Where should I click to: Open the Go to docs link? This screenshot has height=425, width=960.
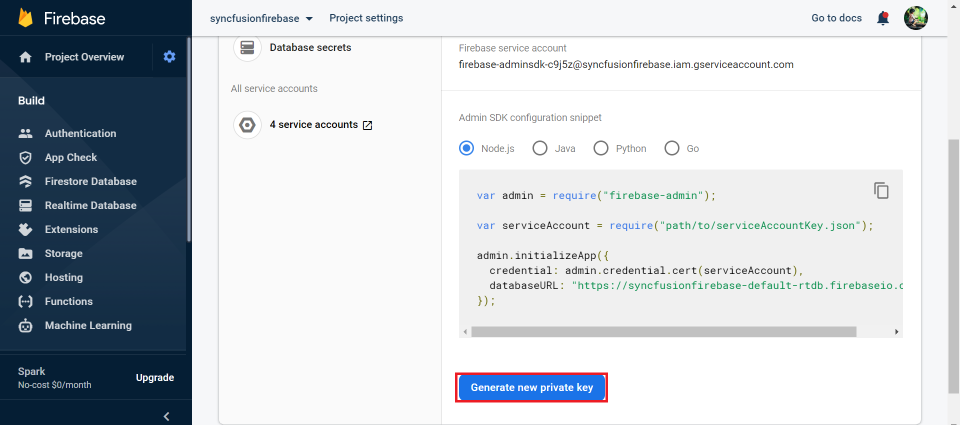pos(836,18)
